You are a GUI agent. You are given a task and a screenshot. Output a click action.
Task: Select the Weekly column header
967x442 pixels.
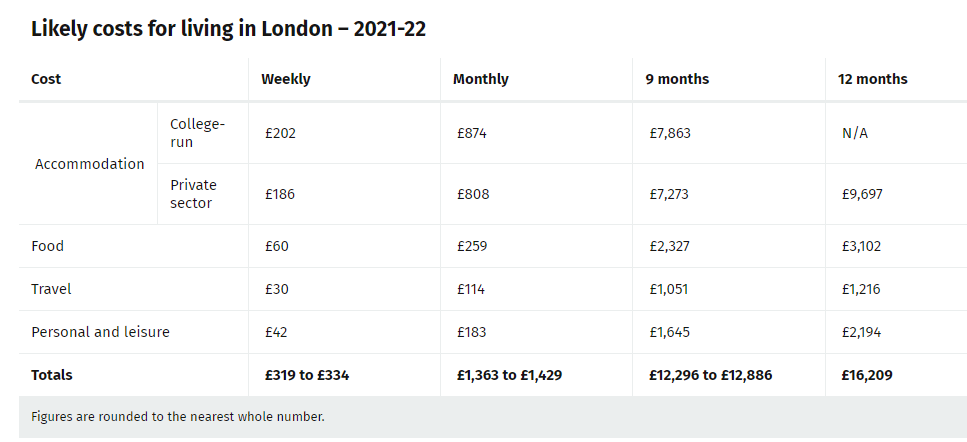point(286,80)
